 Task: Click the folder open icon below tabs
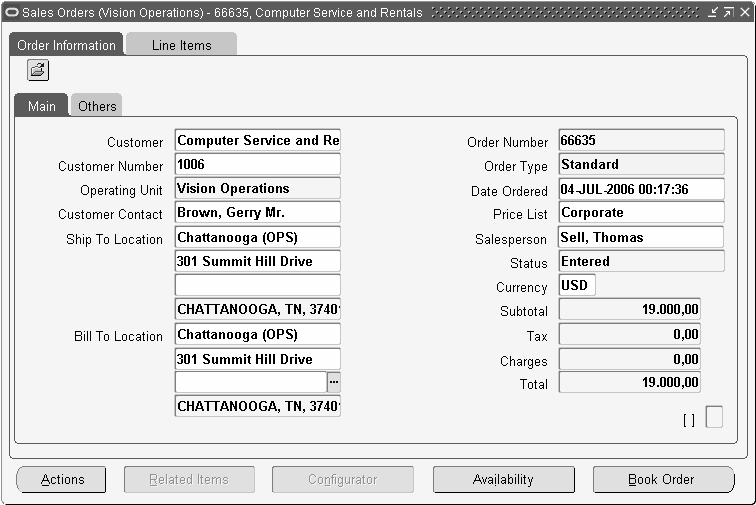click(x=38, y=70)
